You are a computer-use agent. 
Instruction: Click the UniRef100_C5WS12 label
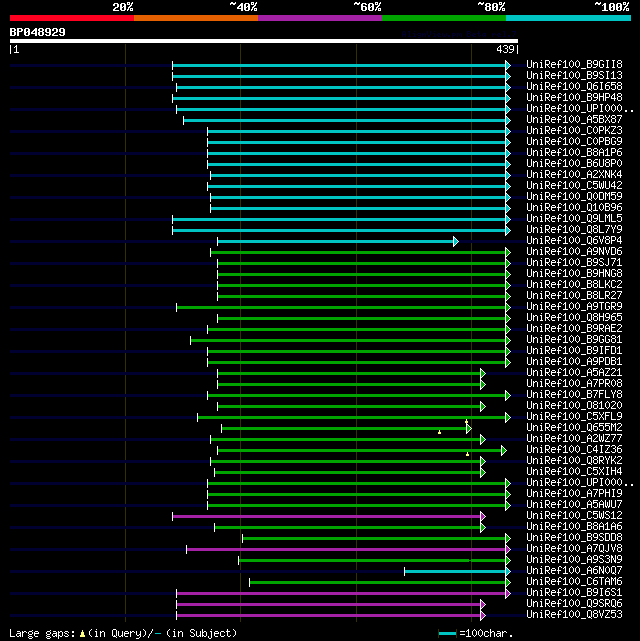point(574,515)
